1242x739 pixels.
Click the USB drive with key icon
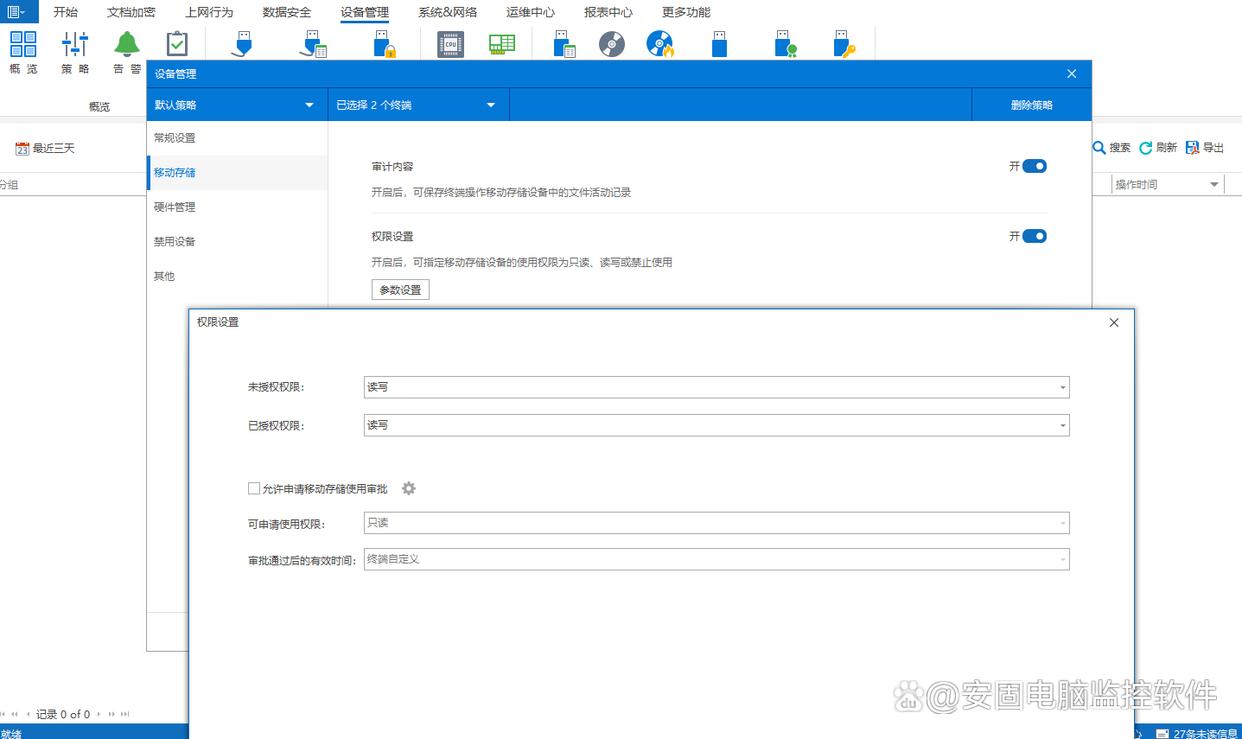click(x=845, y=45)
